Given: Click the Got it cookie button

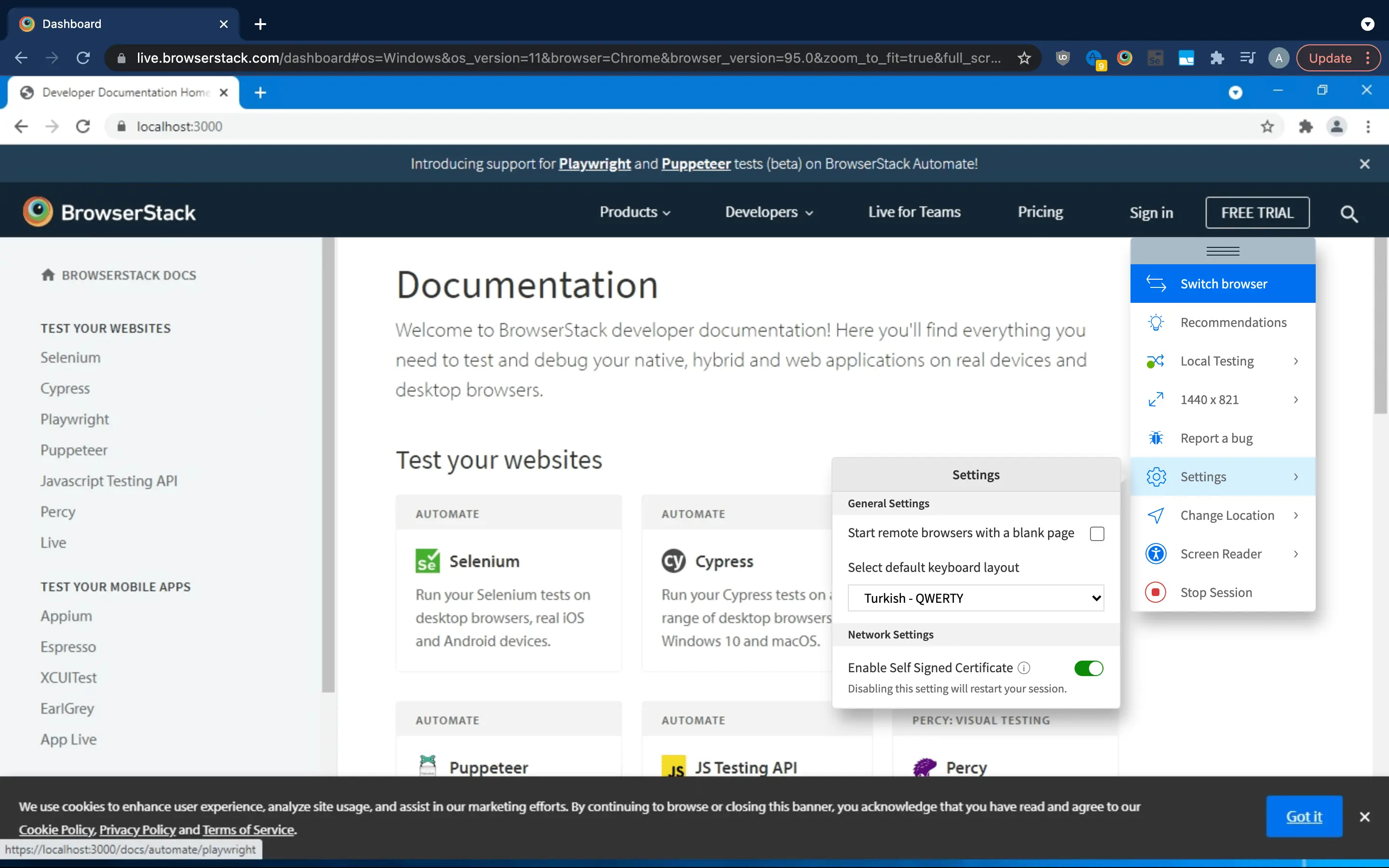Looking at the screenshot, I should (1304, 816).
